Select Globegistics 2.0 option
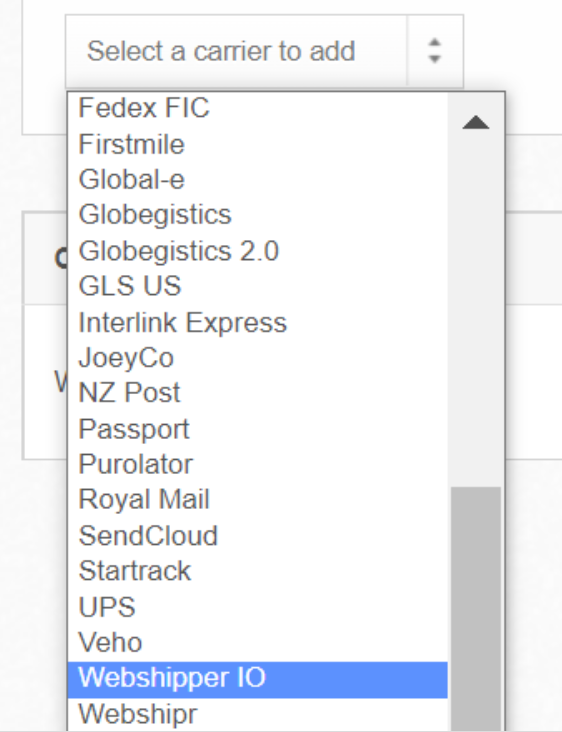The width and height of the screenshot is (562, 732). (x=258, y=251)
